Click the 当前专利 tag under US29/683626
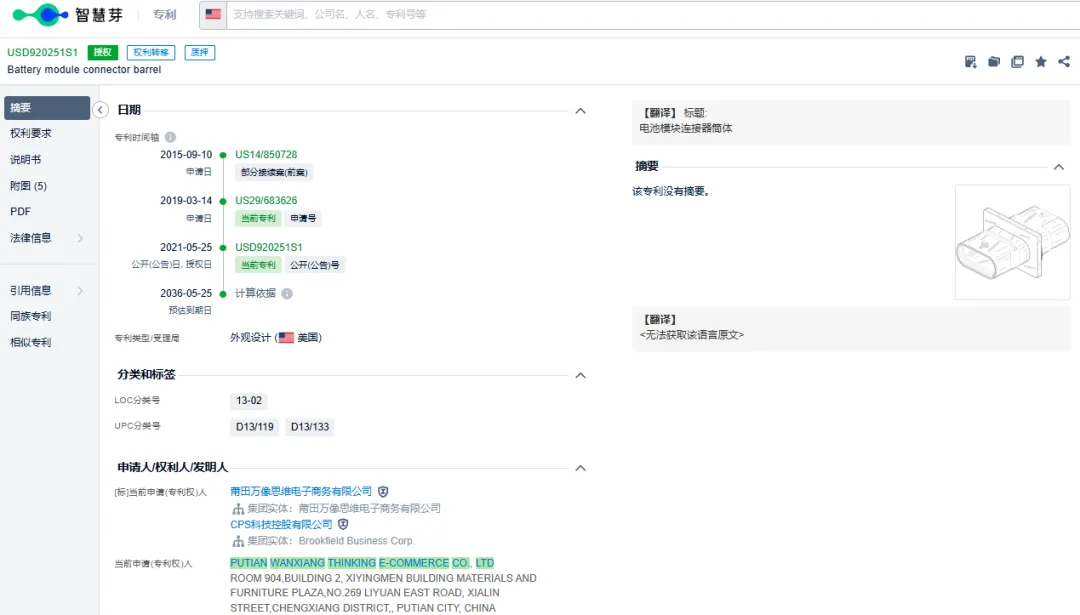Viewport: 1080px width, 615px height. [258, 218]
